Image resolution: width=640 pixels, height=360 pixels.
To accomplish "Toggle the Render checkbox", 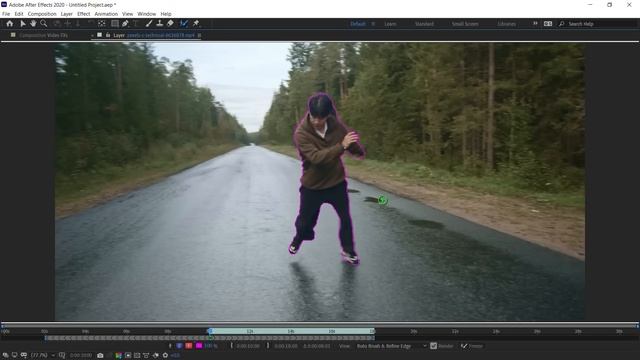I will point(433,346).
